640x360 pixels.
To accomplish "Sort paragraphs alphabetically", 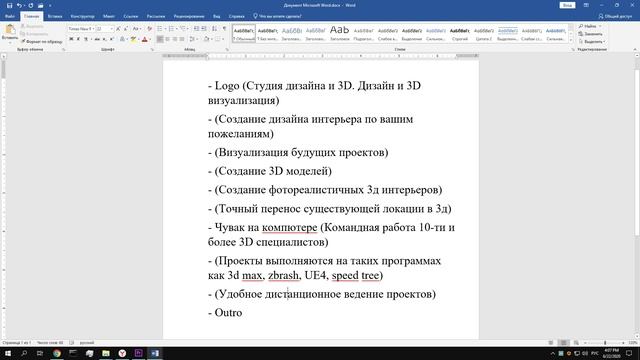I will tap(214, 29).
